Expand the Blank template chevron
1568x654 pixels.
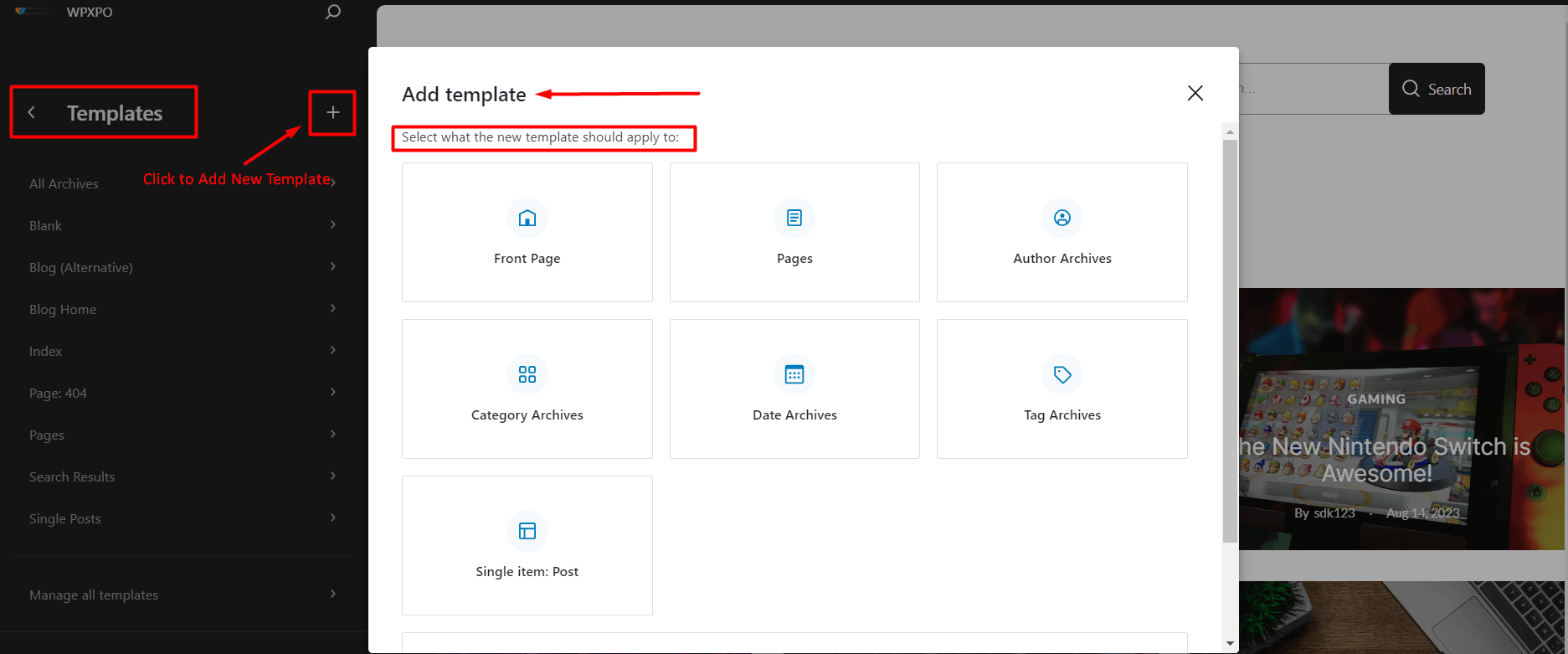332,224
